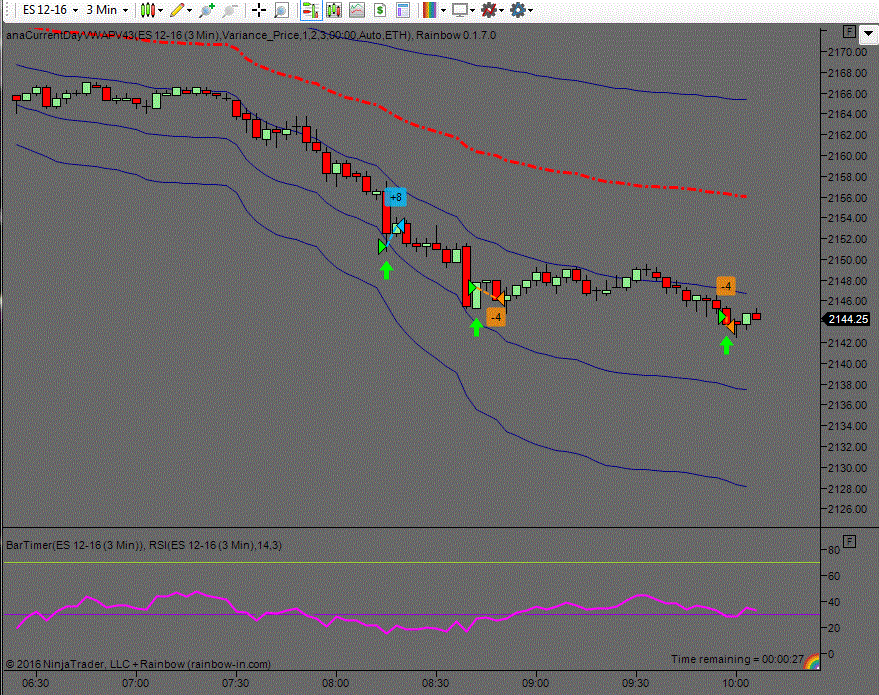Select the pencil drawing tools icon
Viewport: 879px width, 695px height.
point(177,10)
